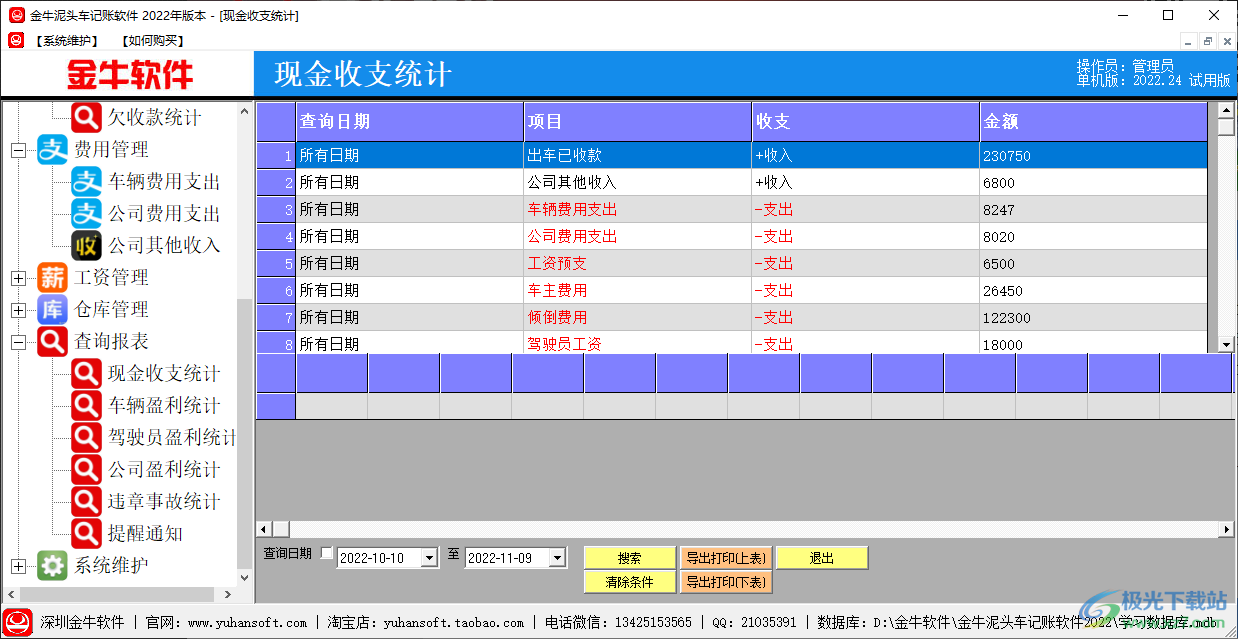The height and width of the screenshot is (639, 1238).
Task: Click the 工资管理 orange icon
Action: click(x=52, y=278)
